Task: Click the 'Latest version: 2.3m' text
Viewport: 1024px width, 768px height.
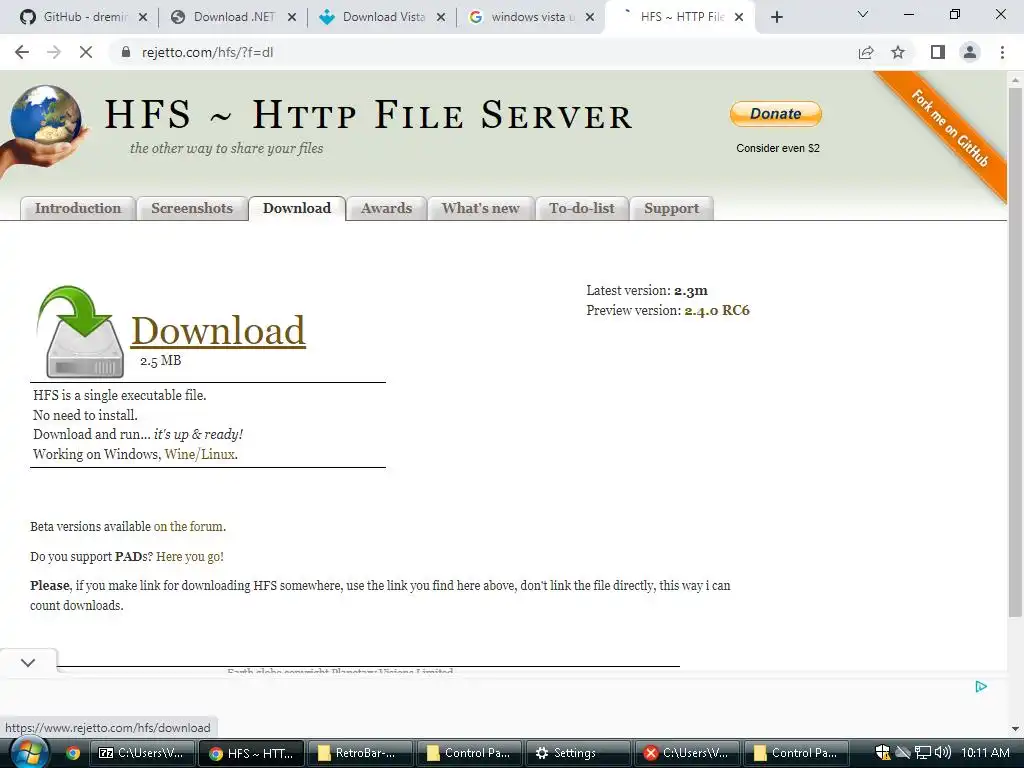Action: tap(647, 291)
